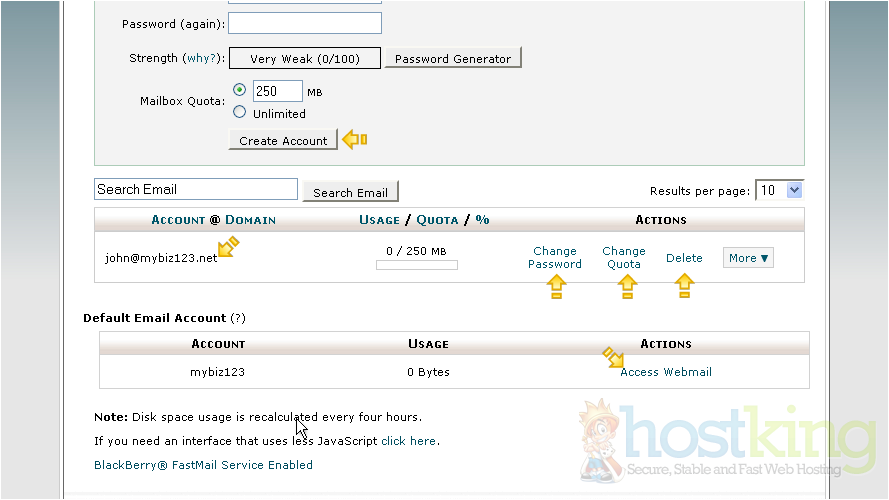Screen dimensions: 889x500
Task: Click the john mailbox usage progress bar
Action: [x=417, y=265]
